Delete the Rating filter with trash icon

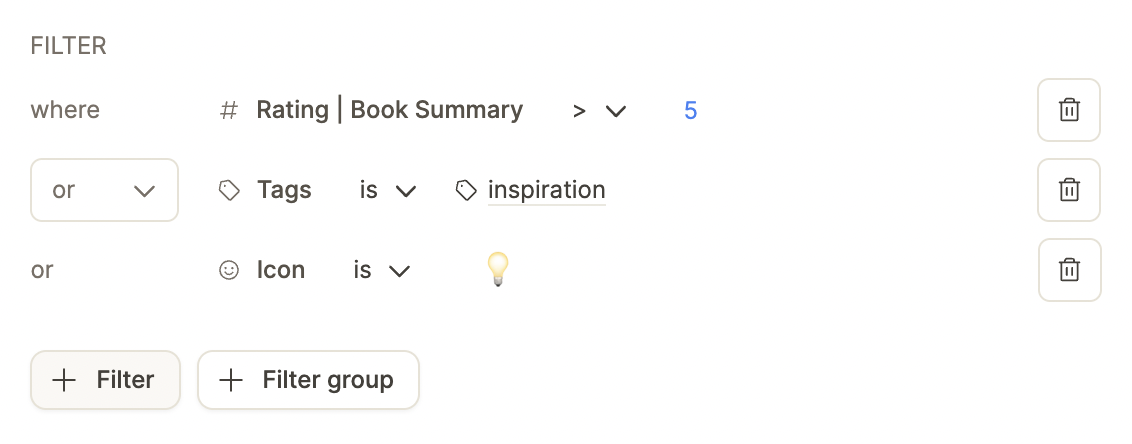pos(1068,110)
